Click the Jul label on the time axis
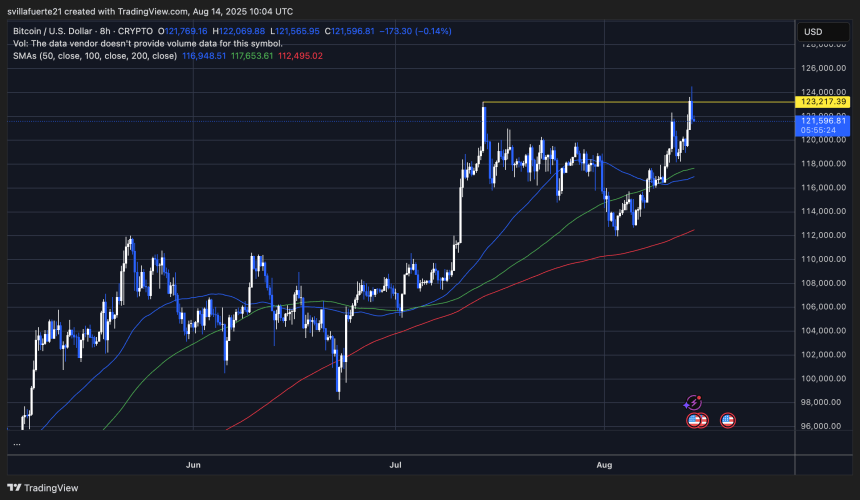Image resolution: width=860 pixels, height=500 pixels. (x=395, y=465)
